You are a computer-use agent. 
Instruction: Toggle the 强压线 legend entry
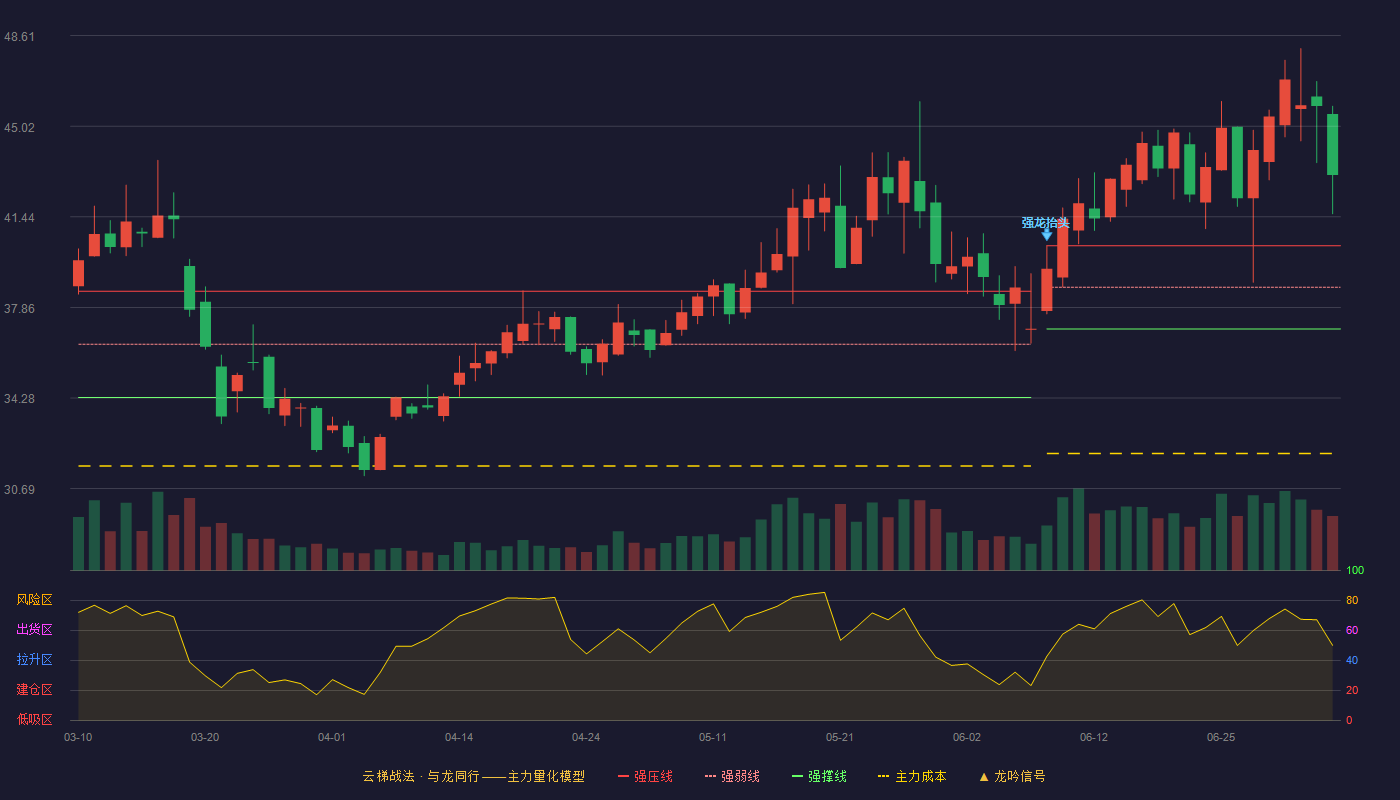point(645,776)
